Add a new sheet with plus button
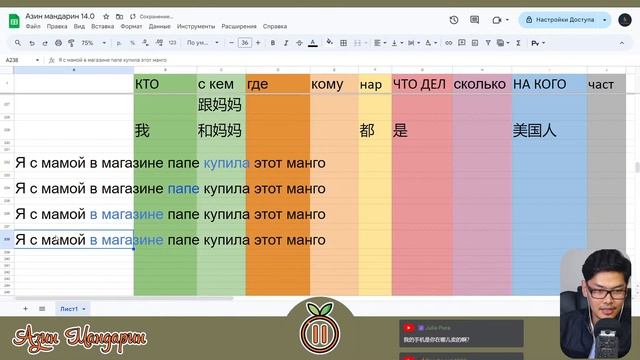The height and width of the screenshot is (360, 640). 25,309
